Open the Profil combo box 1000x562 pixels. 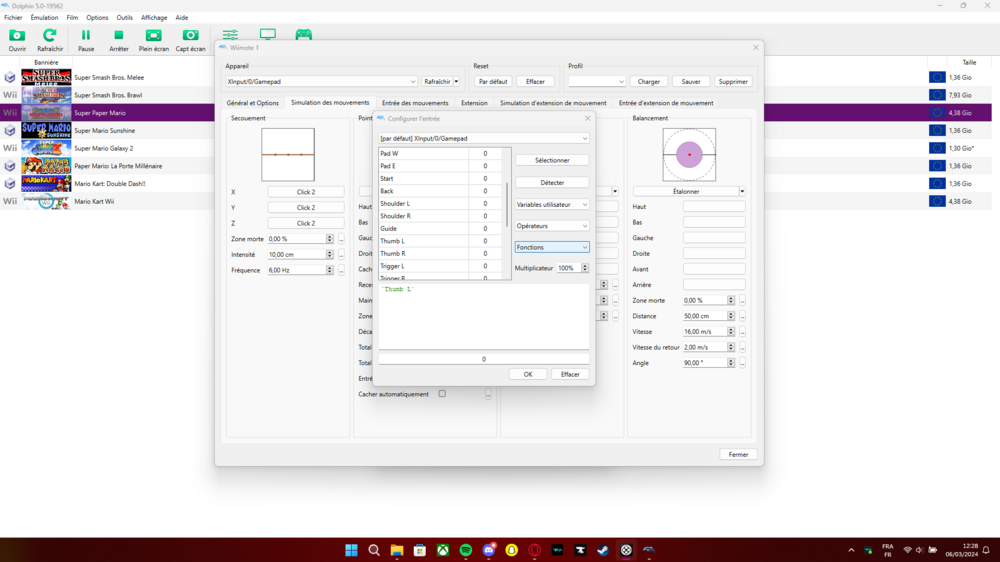click(x=596, y=82)
